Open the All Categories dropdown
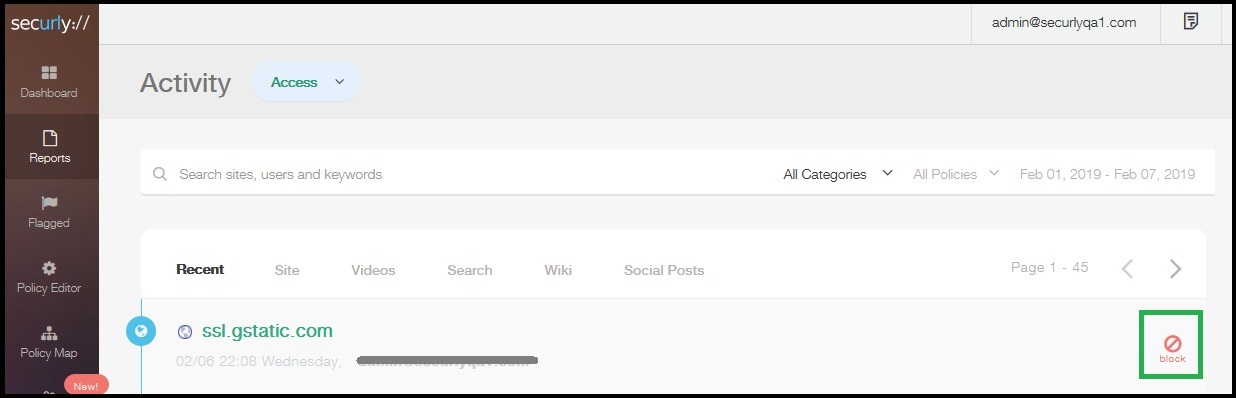 coord(837,174)
